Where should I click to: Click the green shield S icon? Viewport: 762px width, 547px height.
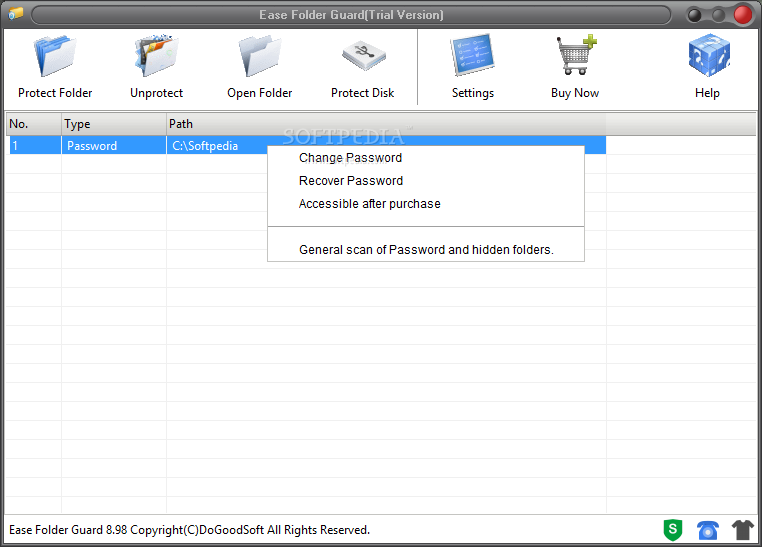click(x=673, y=530)
